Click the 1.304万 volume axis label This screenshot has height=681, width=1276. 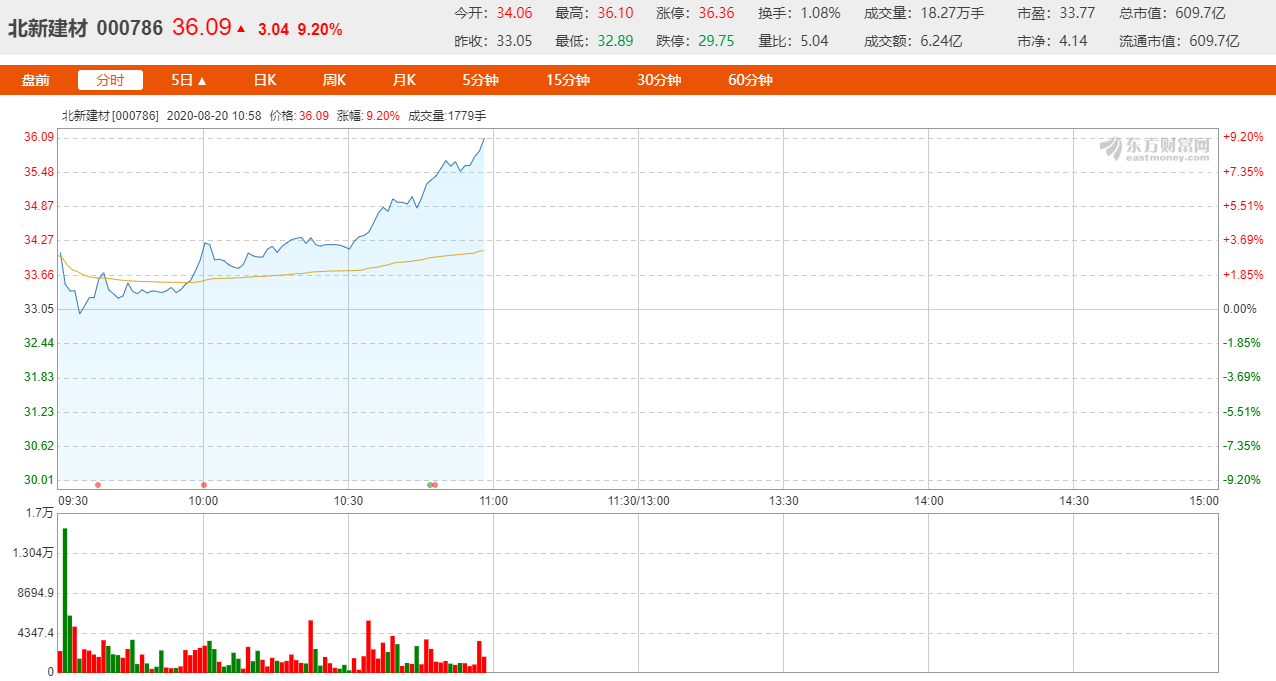[33, 553]
